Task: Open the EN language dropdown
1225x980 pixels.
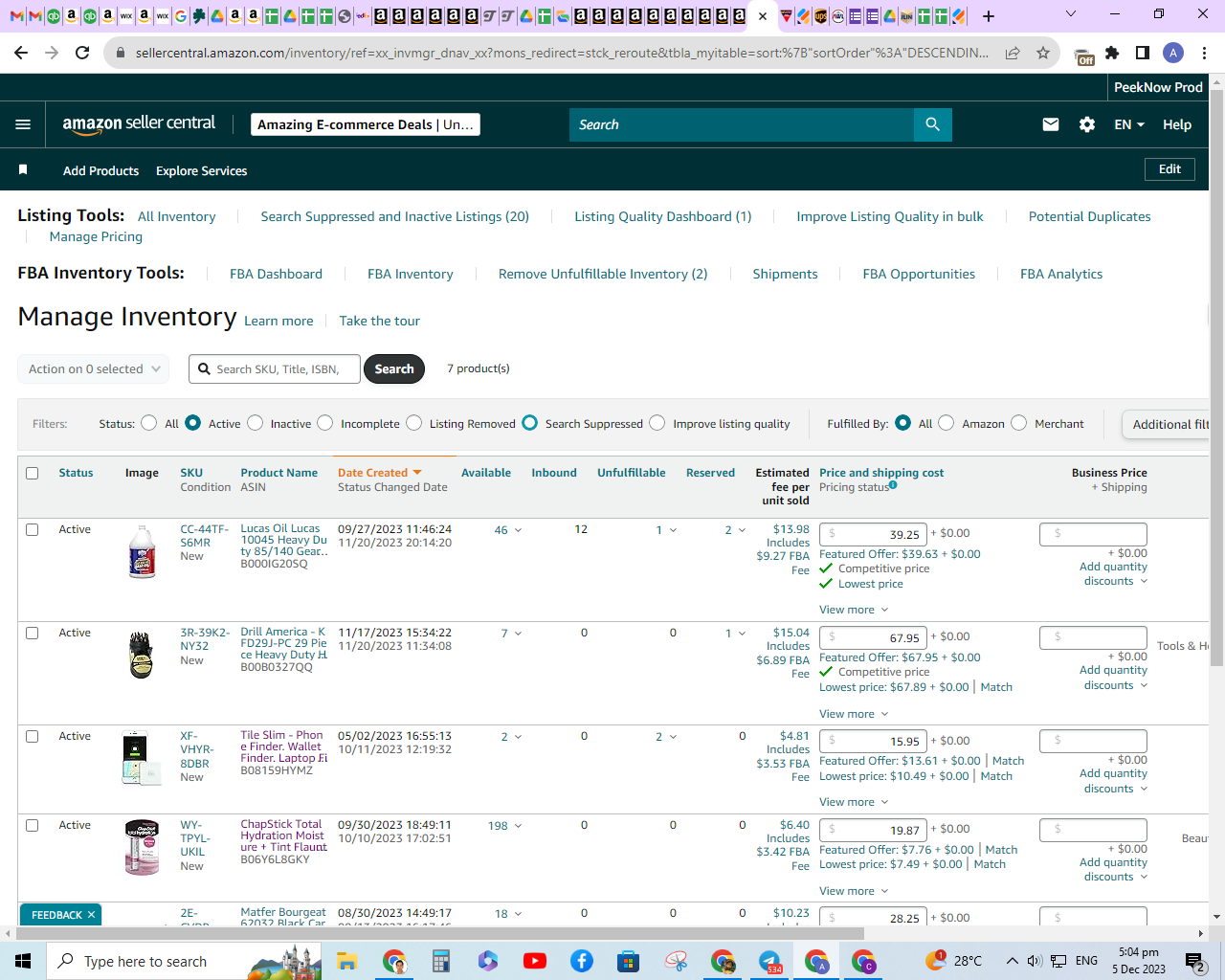Action: click(1129, 124)
